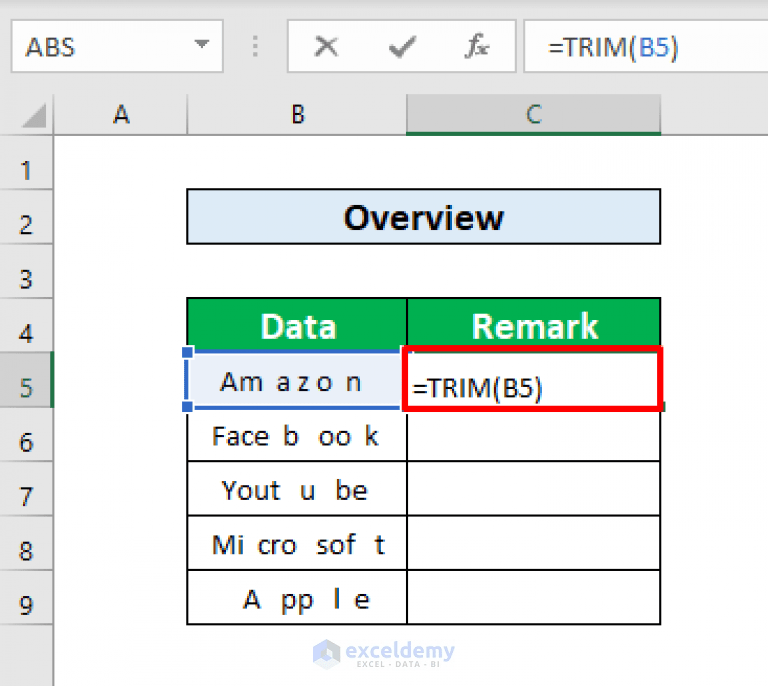Select the cell containing A pp l e
This screenshot has width=768, height=686.
point(297,597)
